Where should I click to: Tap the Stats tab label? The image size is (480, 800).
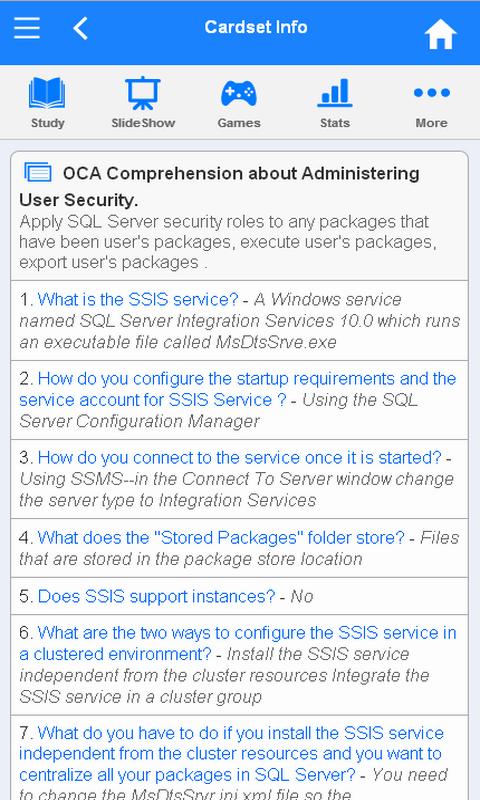(x=335, y=123)
